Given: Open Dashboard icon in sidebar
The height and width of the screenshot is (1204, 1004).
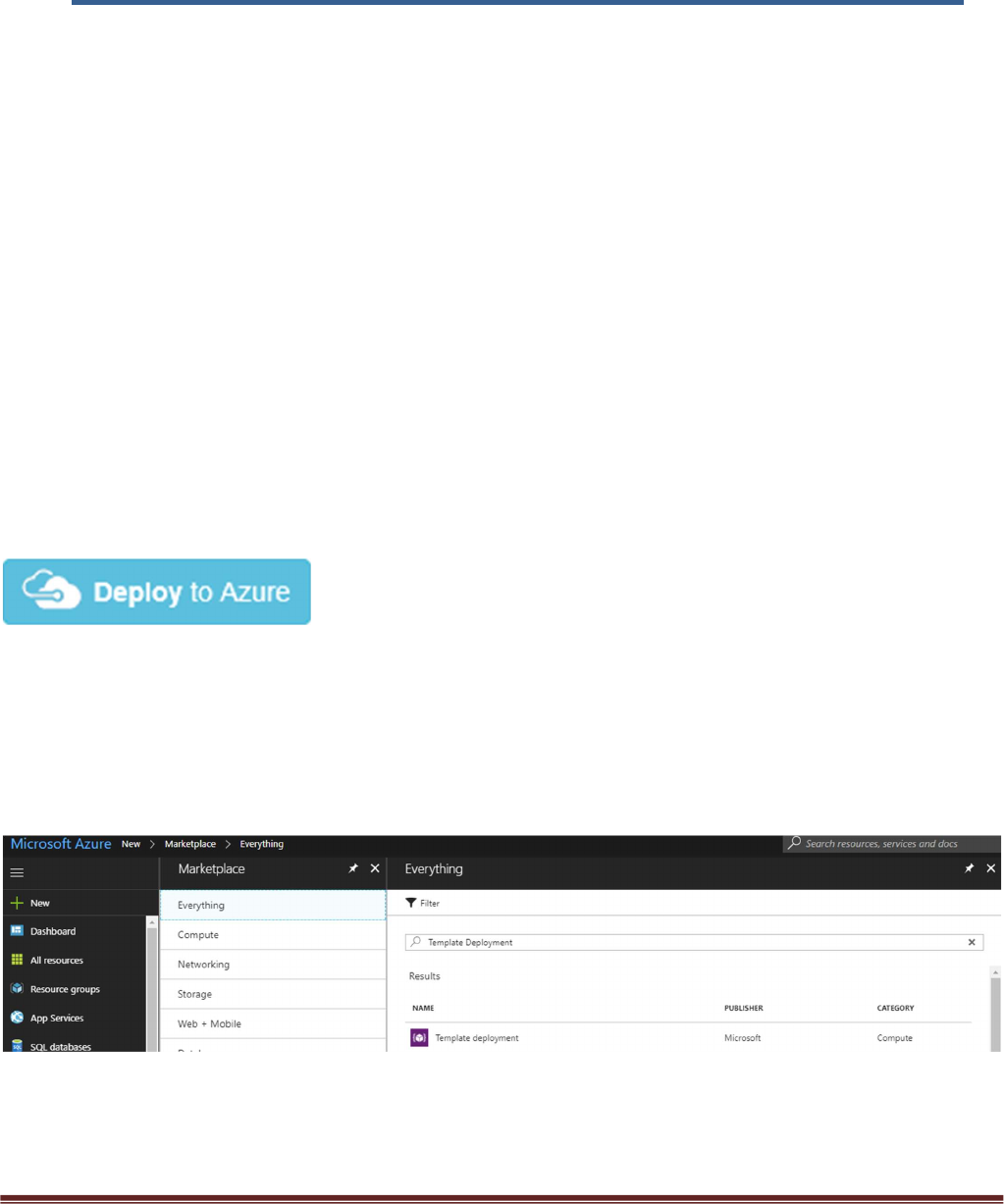Looking at the screenshot, I should point(17,931).
